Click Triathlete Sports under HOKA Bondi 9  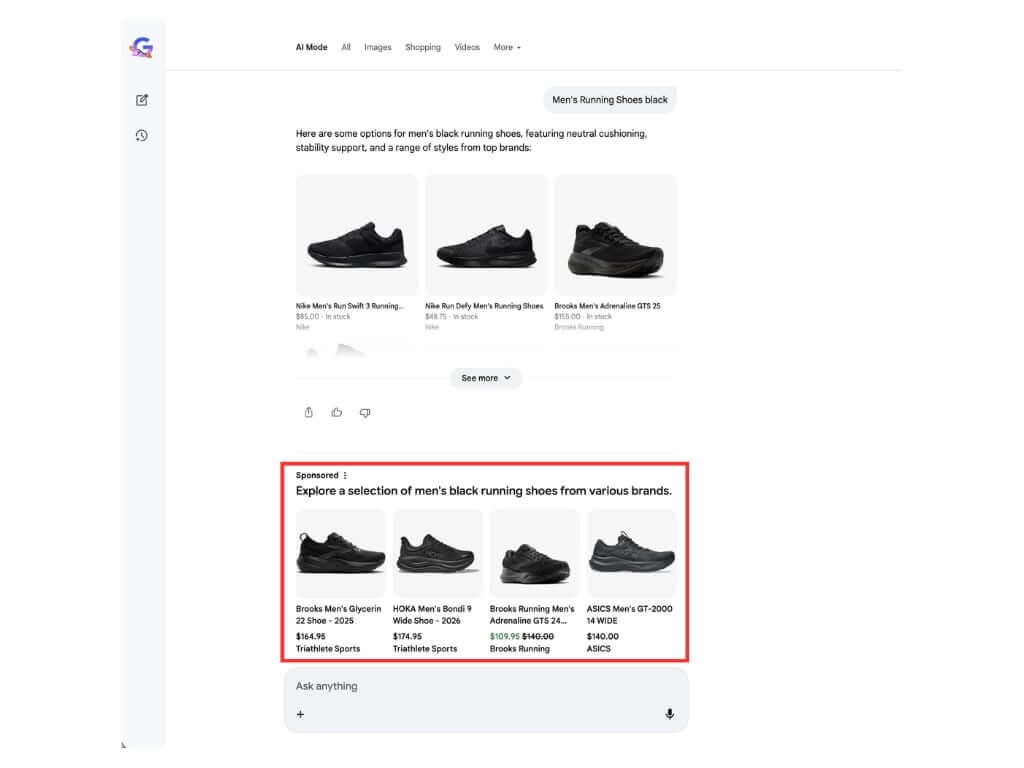[x=424, y=648]
